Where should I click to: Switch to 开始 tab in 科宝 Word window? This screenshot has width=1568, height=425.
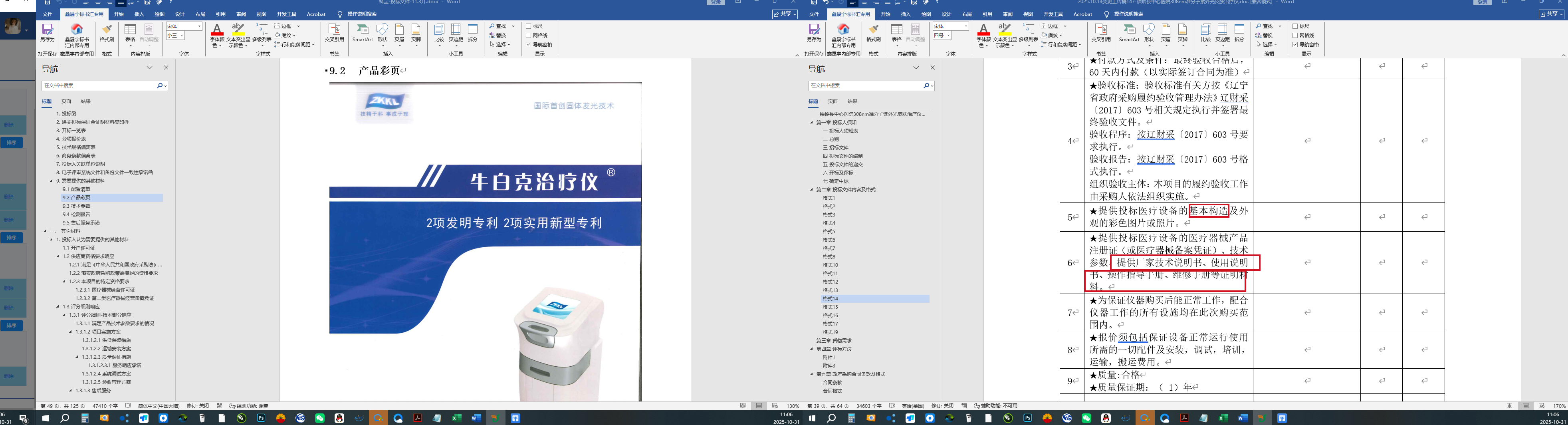pyautogui.click(x=119, y=14)
